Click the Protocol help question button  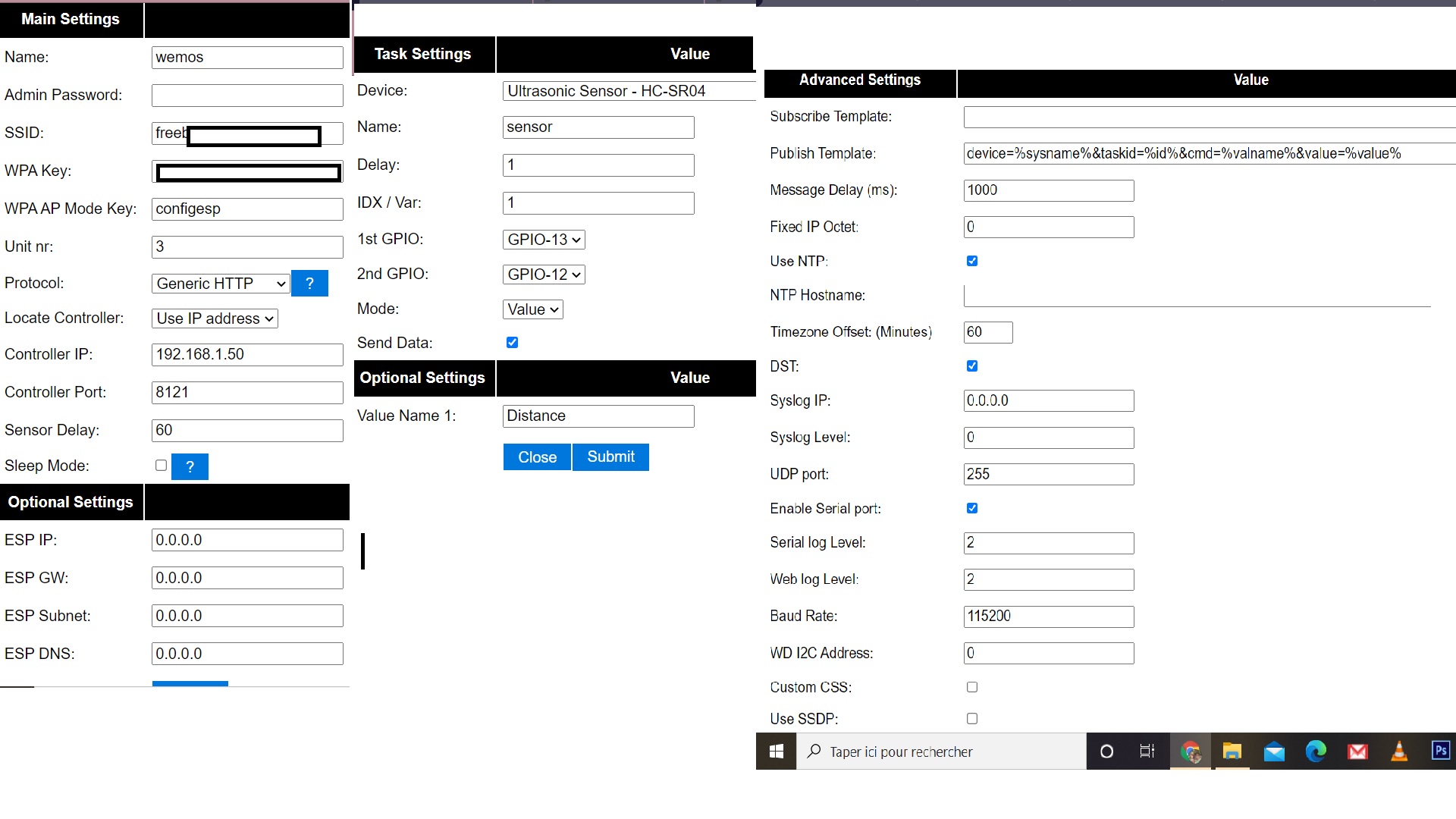(309, 283)
